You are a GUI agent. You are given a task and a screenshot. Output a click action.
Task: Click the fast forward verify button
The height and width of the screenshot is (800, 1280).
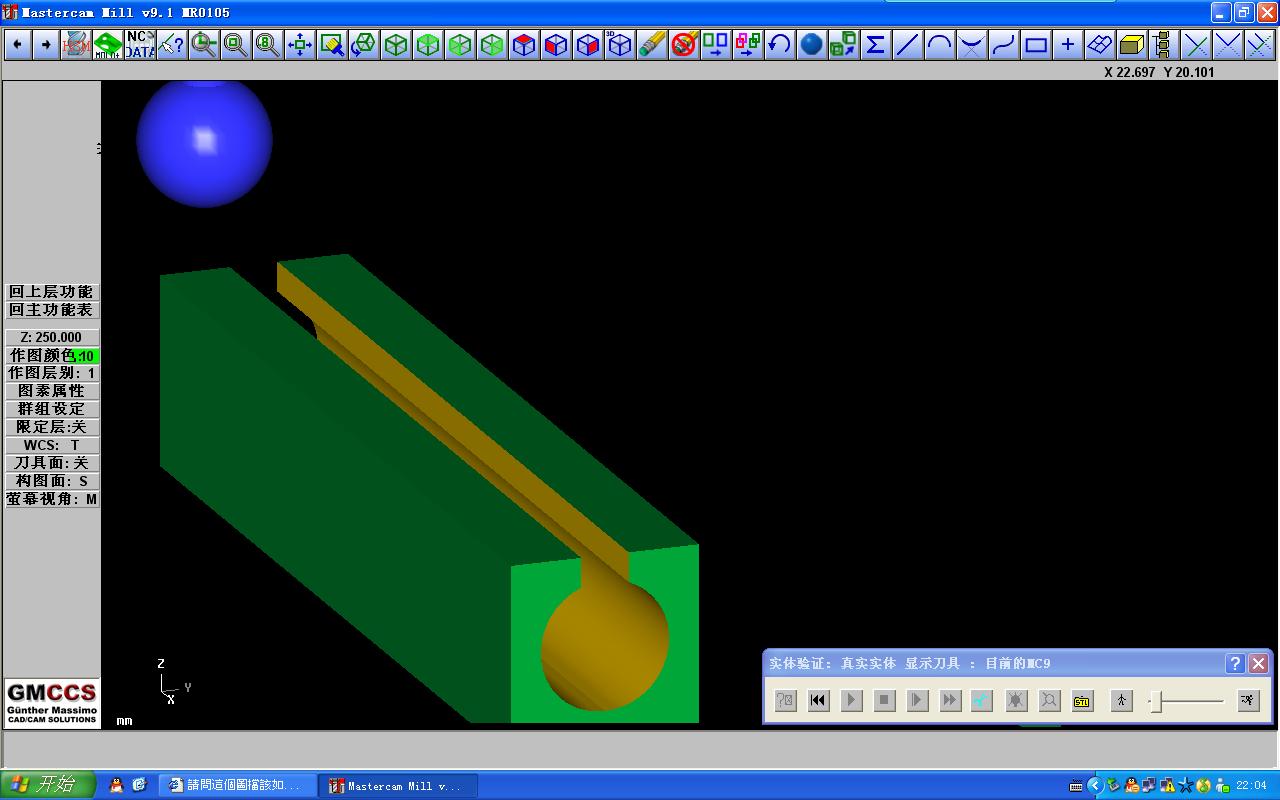click(x=950, y=701)
